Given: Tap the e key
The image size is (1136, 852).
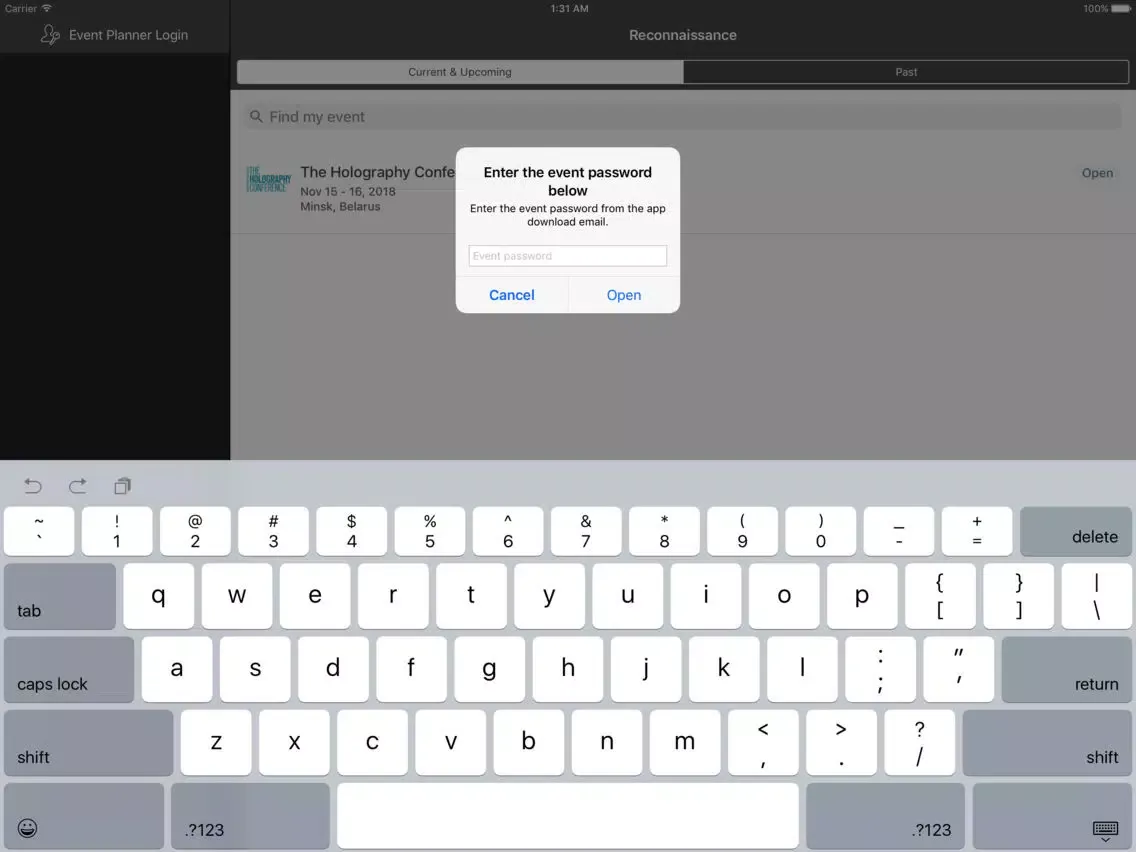Looking at the screenshot, I should tap(315, 596).
